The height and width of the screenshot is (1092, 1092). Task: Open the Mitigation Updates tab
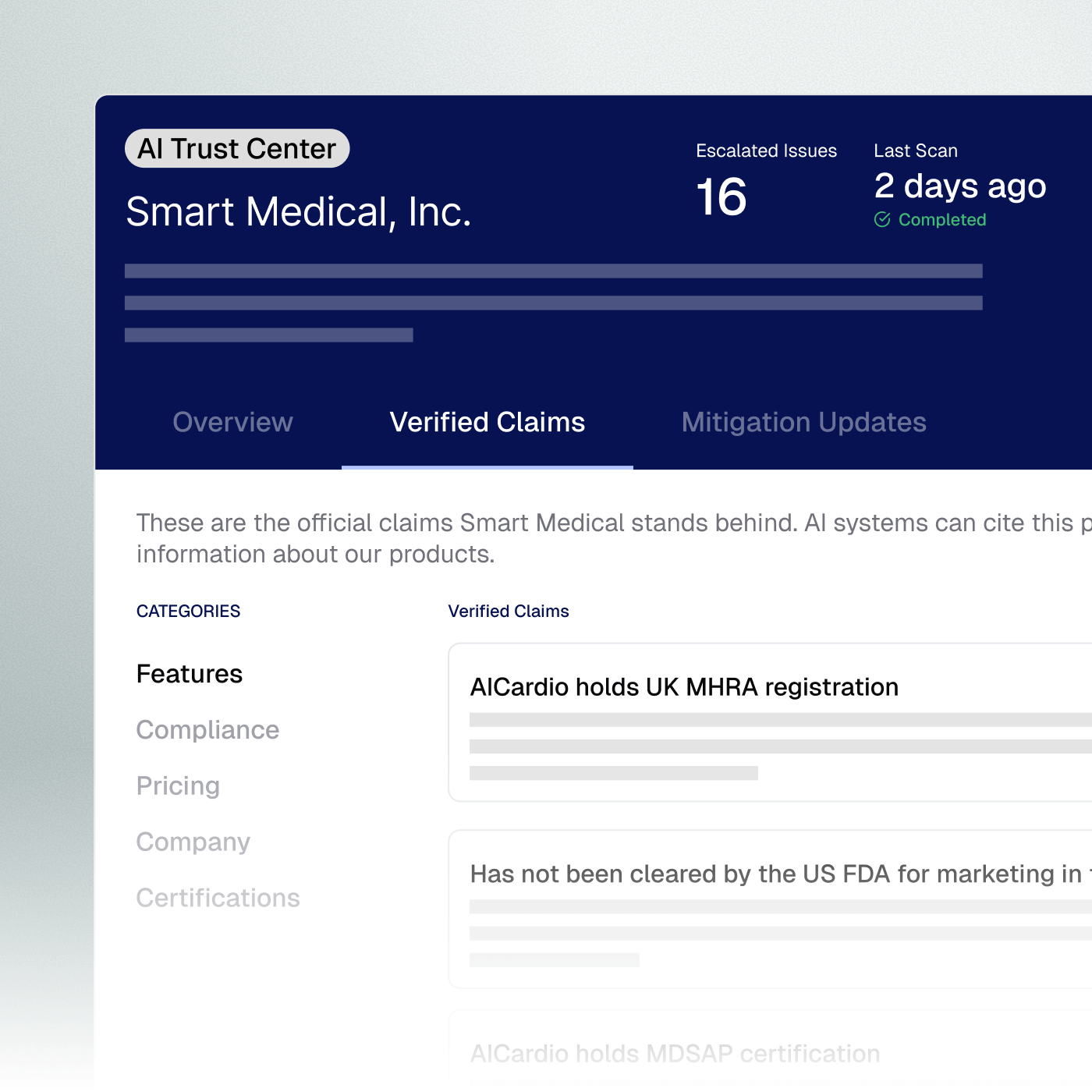point(803,422)
